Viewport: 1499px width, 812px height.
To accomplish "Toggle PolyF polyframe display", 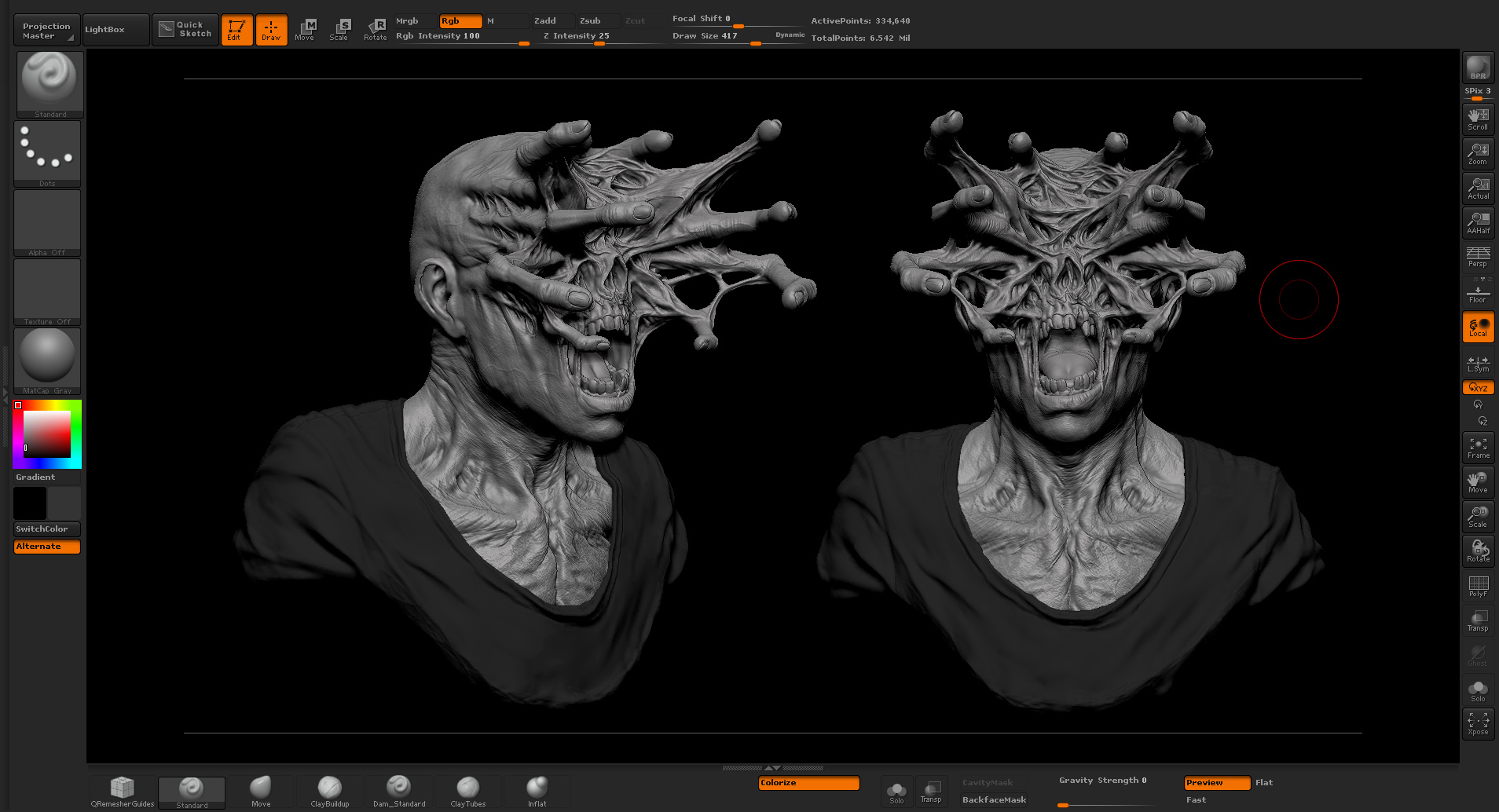I will (1478, 586).
